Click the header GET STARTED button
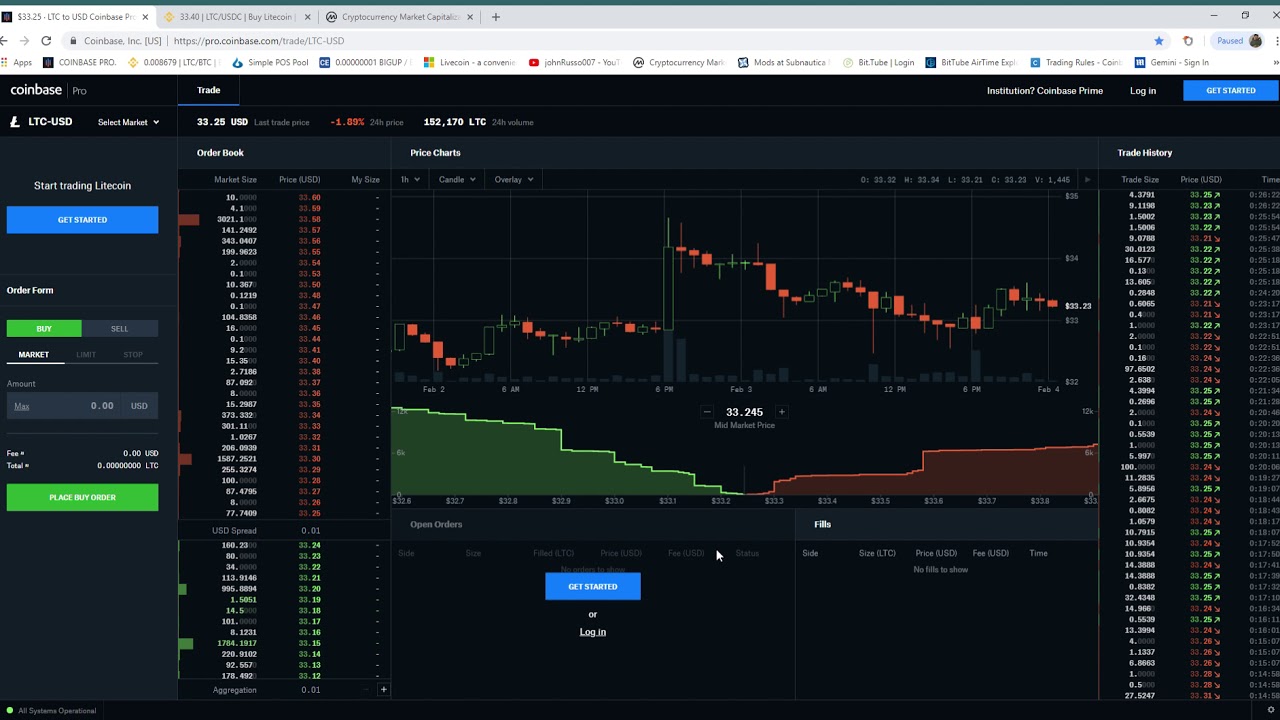Viewport: 1280px width, 720px height. pos(1231,90)
